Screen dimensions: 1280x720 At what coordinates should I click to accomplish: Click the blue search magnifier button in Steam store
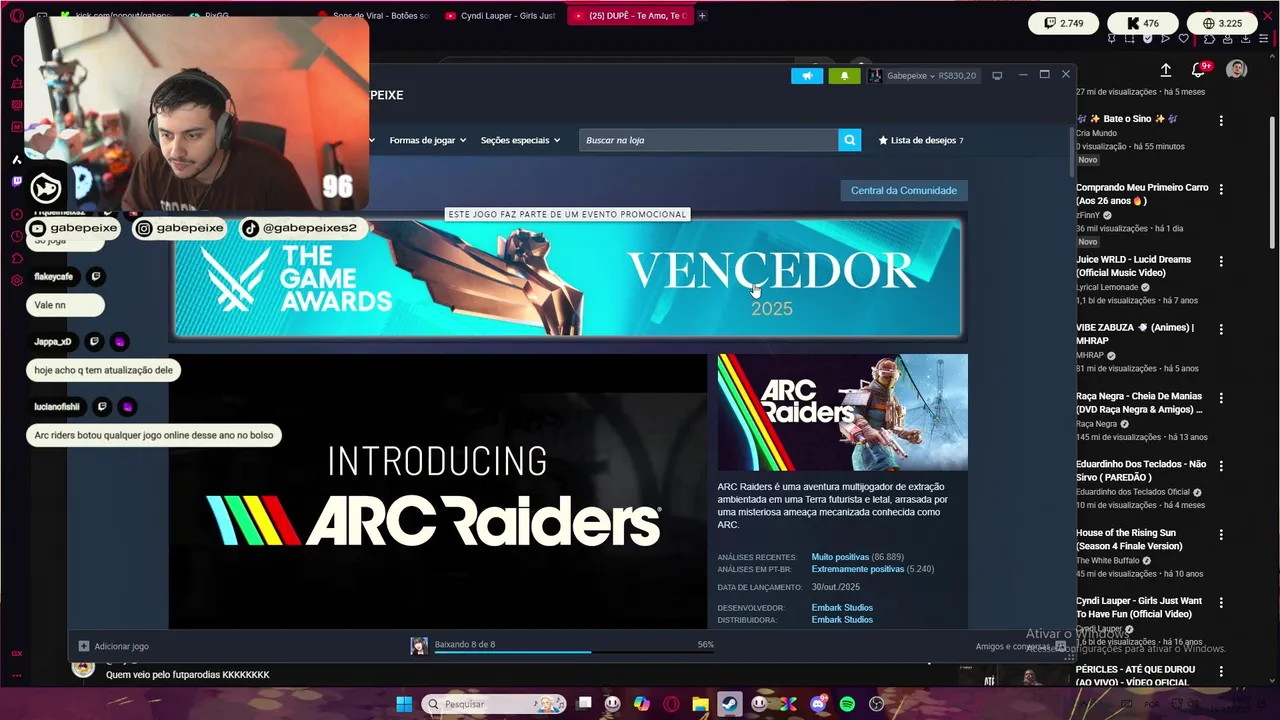tap(850, 140)
